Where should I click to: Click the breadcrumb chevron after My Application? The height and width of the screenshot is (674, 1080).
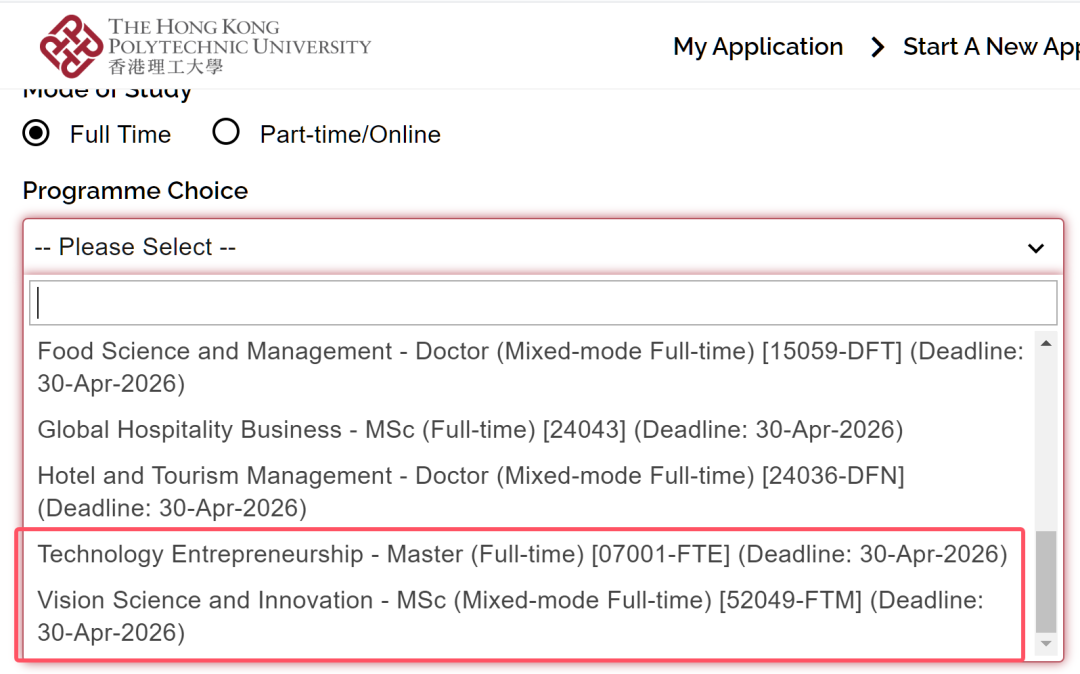pos(877,47)
